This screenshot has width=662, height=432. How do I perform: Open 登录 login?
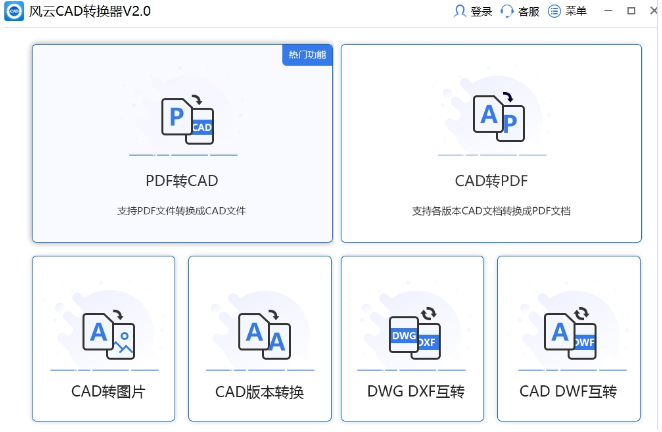click(x=481, y=11)
